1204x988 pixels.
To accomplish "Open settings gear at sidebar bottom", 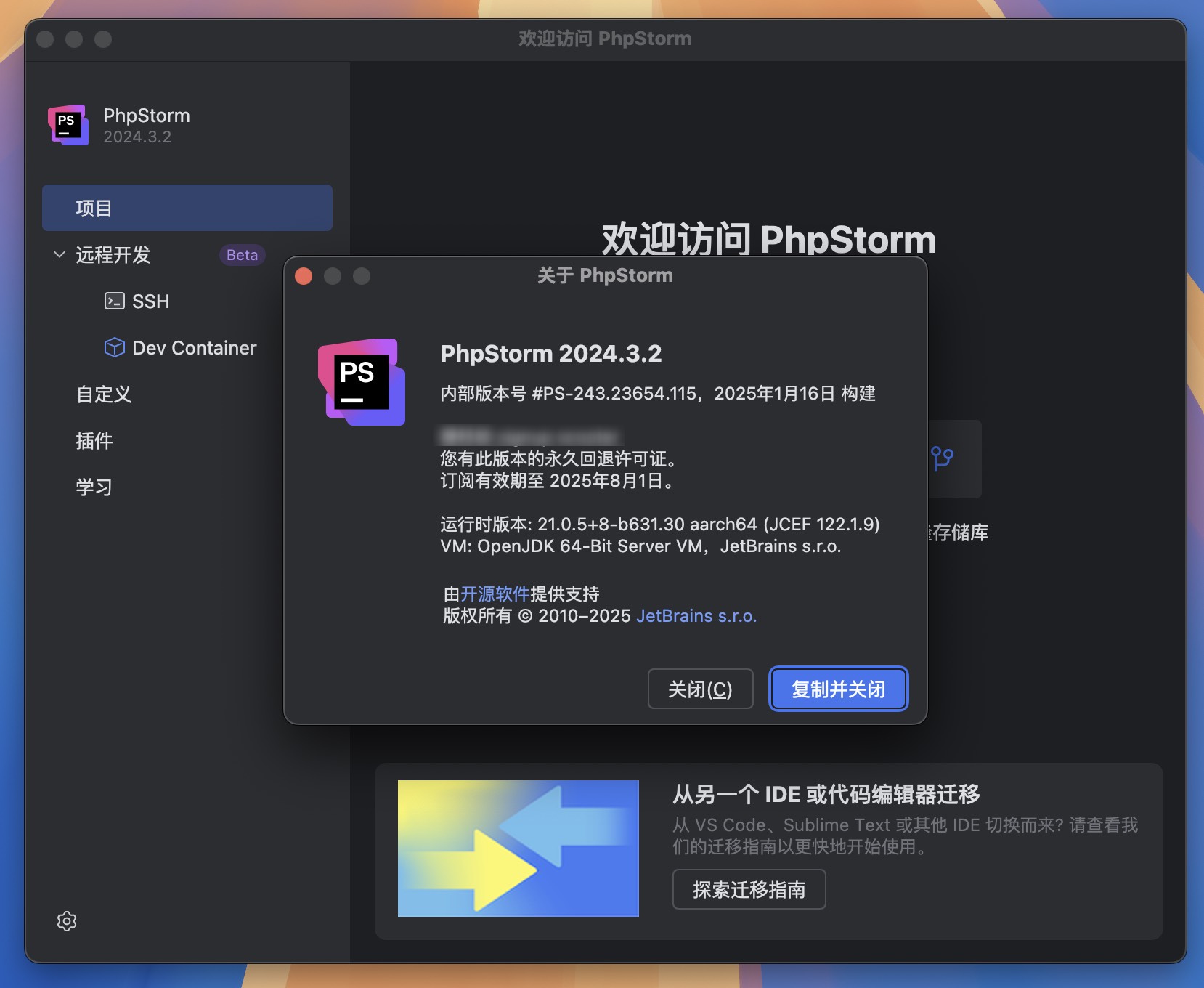I will [x=67, y=921].
